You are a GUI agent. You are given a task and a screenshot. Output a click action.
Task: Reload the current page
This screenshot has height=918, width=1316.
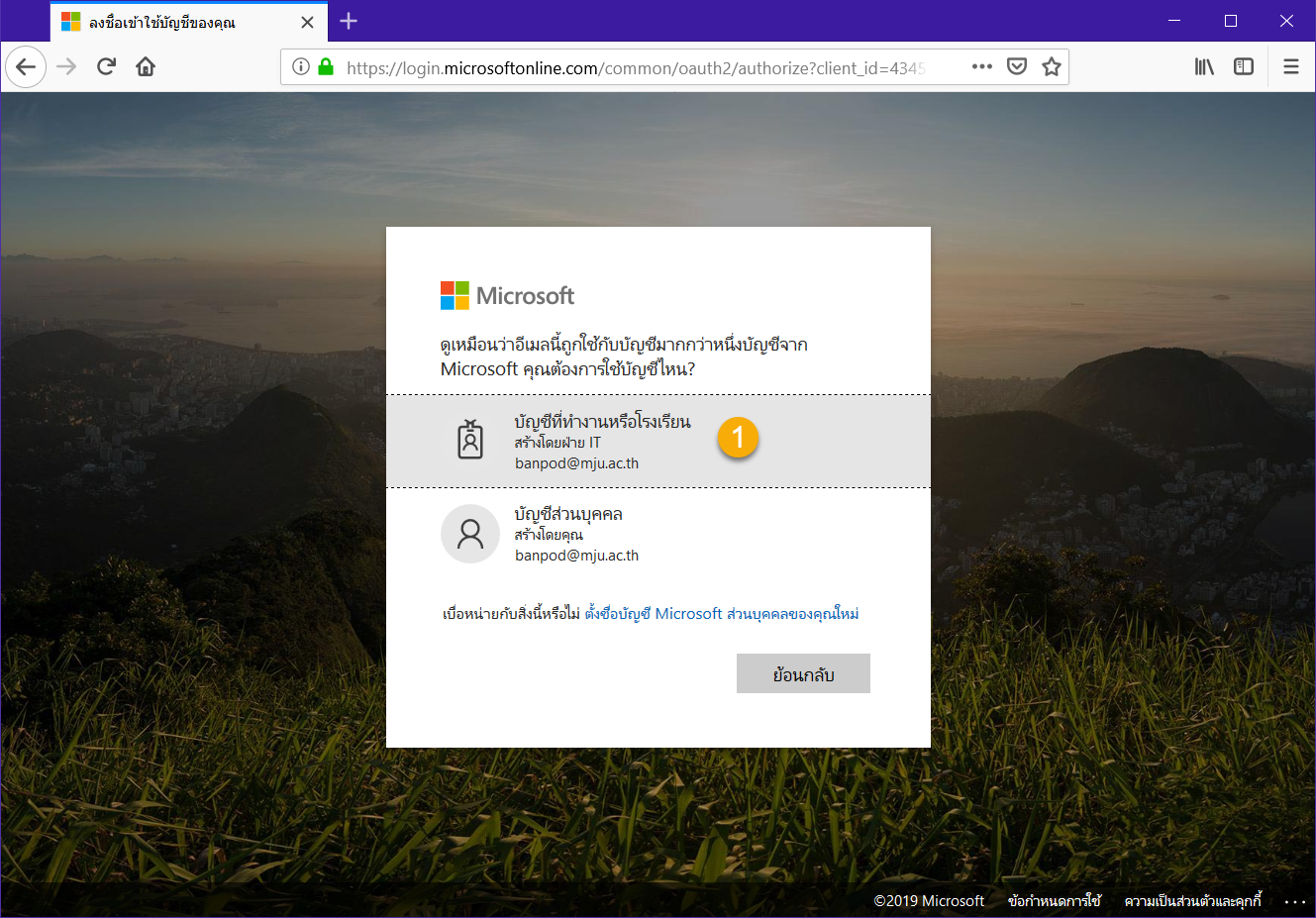[x=106, y=67]
